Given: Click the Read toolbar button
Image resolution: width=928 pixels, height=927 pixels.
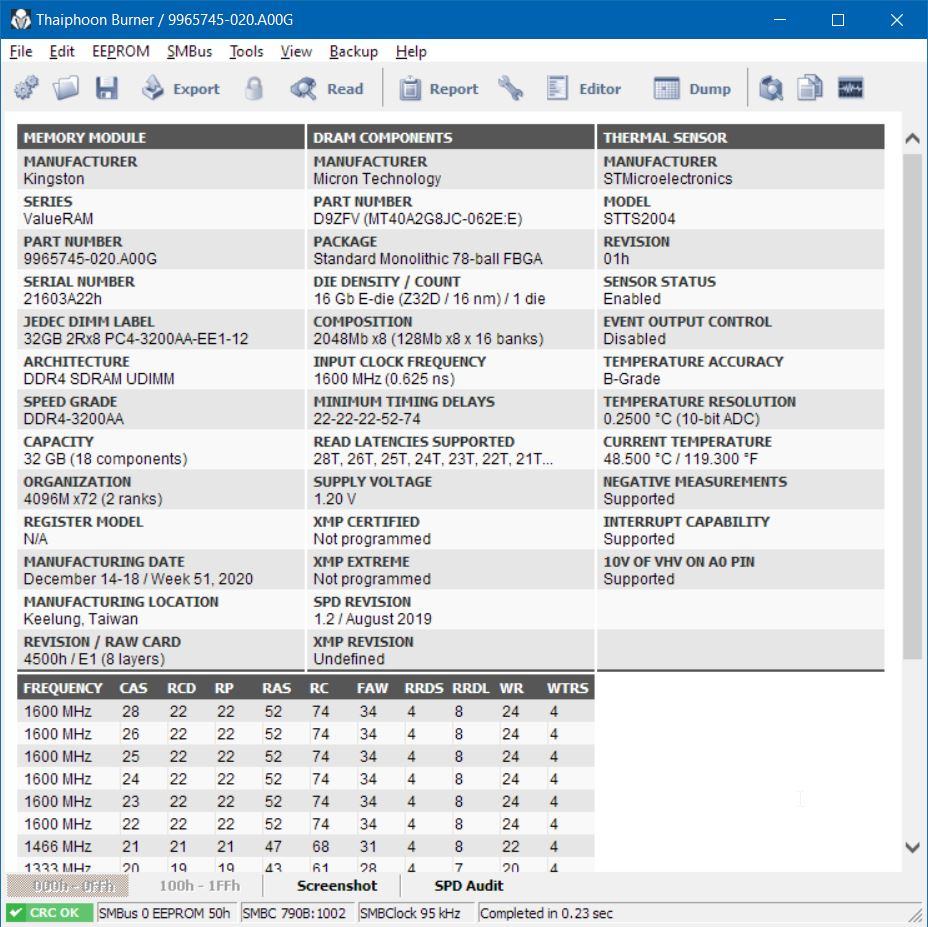Looking at the screenshot, I should [x=327, y=89].
